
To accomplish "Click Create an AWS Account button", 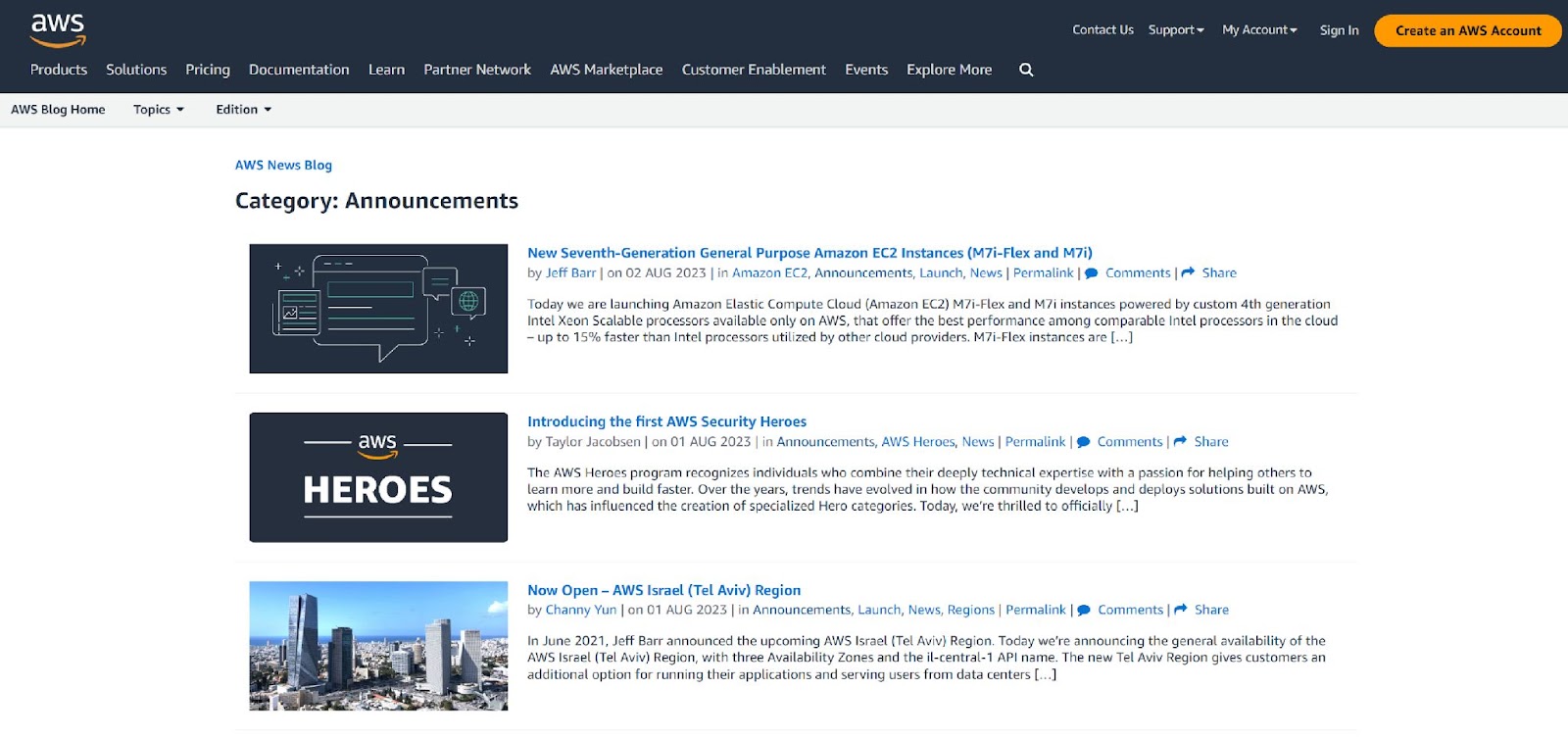I will pos(1468,30).
